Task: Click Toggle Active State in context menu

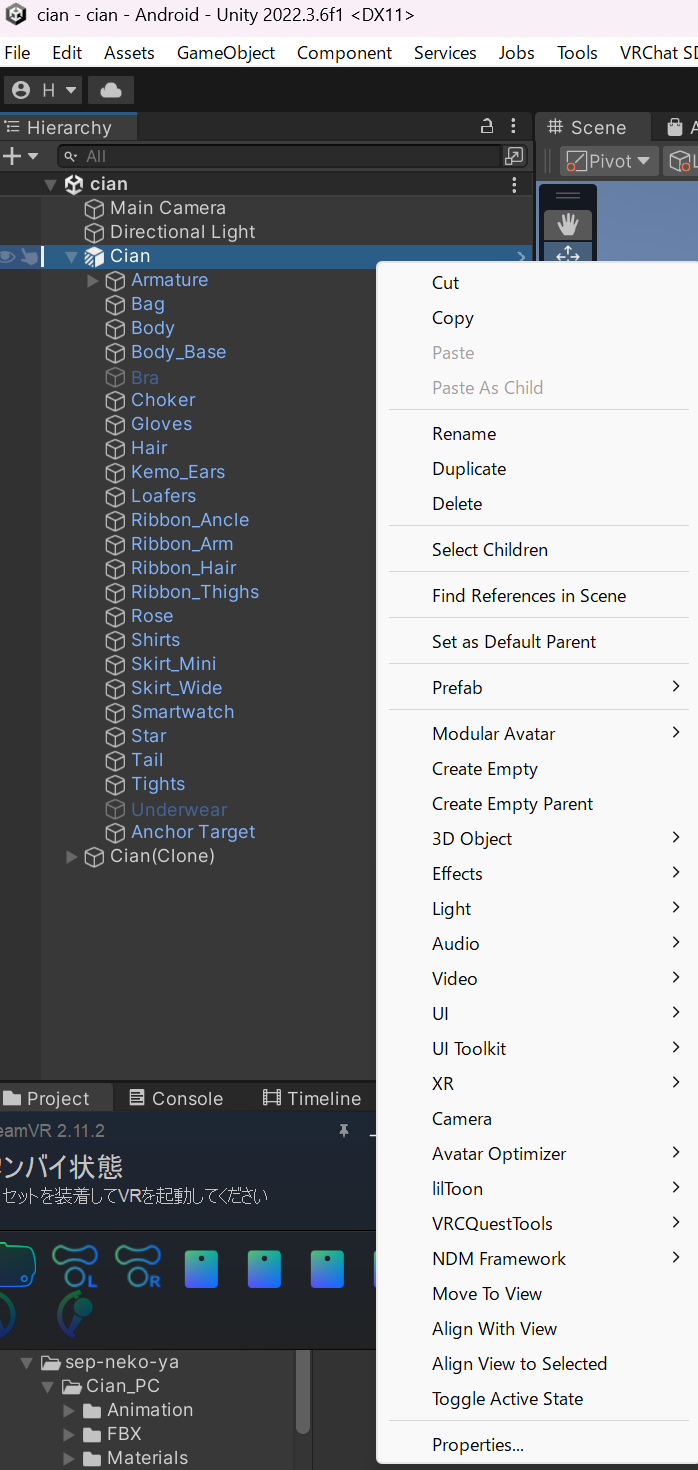Action: coord(507,1399)
